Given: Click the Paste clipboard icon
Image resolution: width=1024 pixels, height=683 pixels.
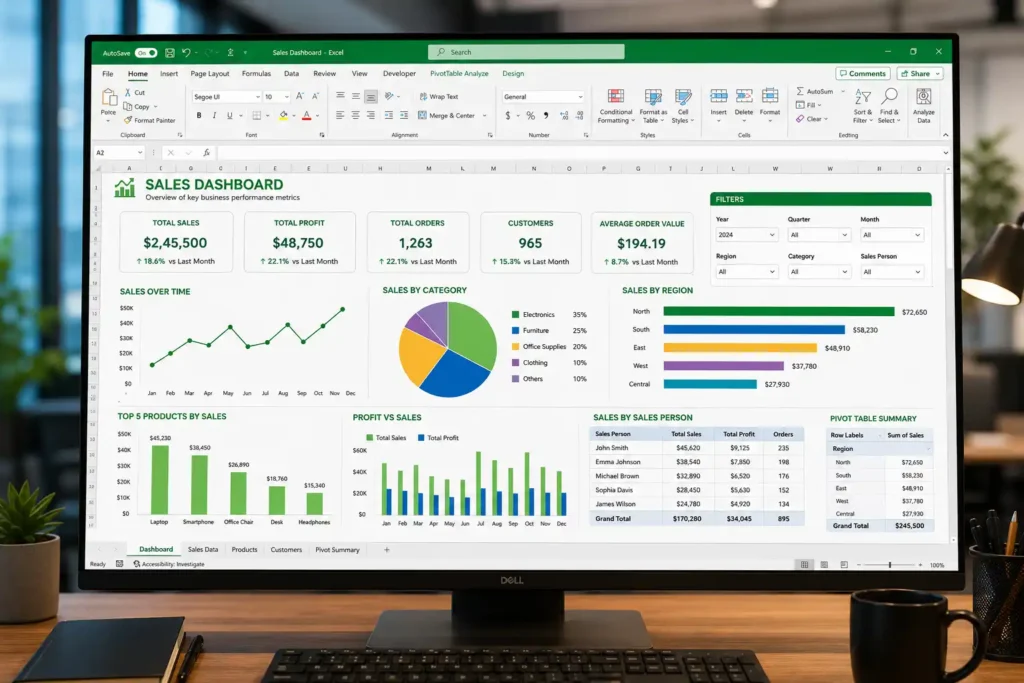Looking at the screenshot, I should (x=109, y=98).
